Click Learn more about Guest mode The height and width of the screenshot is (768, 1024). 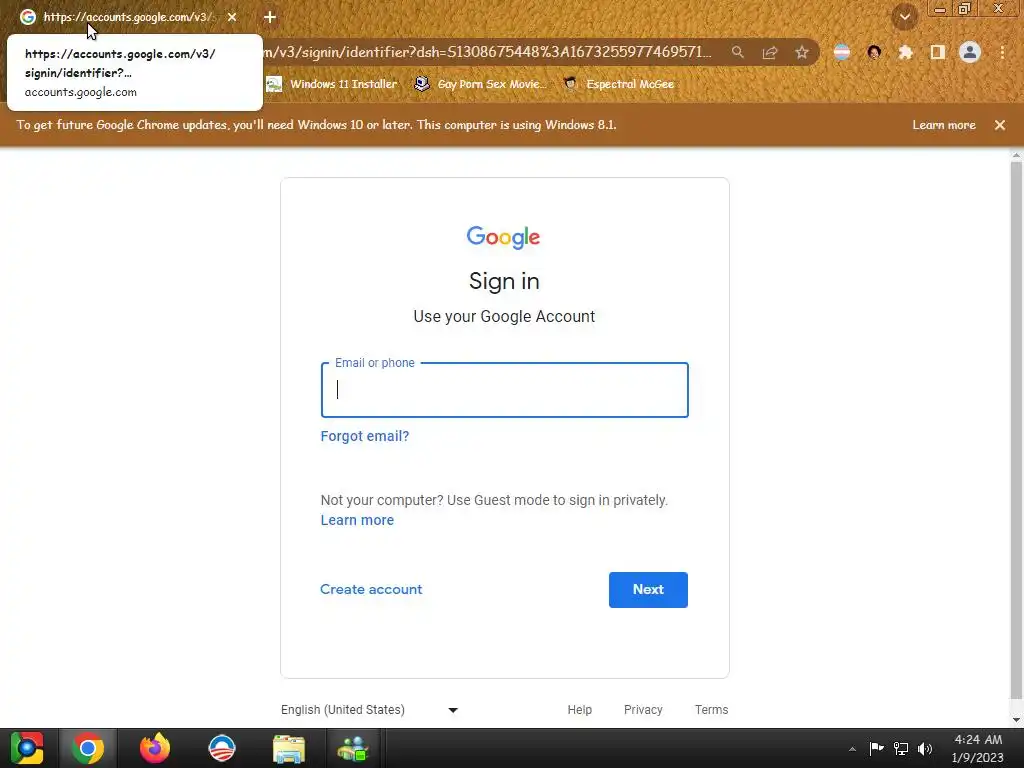[x=357, y=520]
